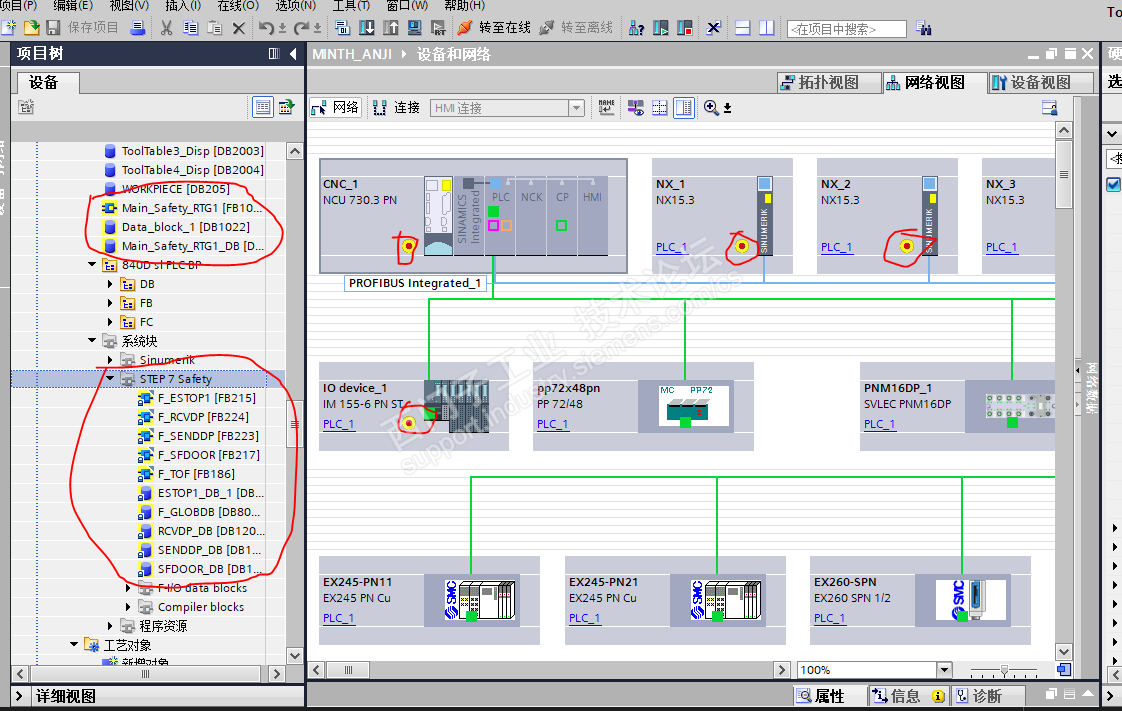The image size is (1122, 711).
Task: Expand the 程序资源 folder
Action: click(x=110, y=626)
